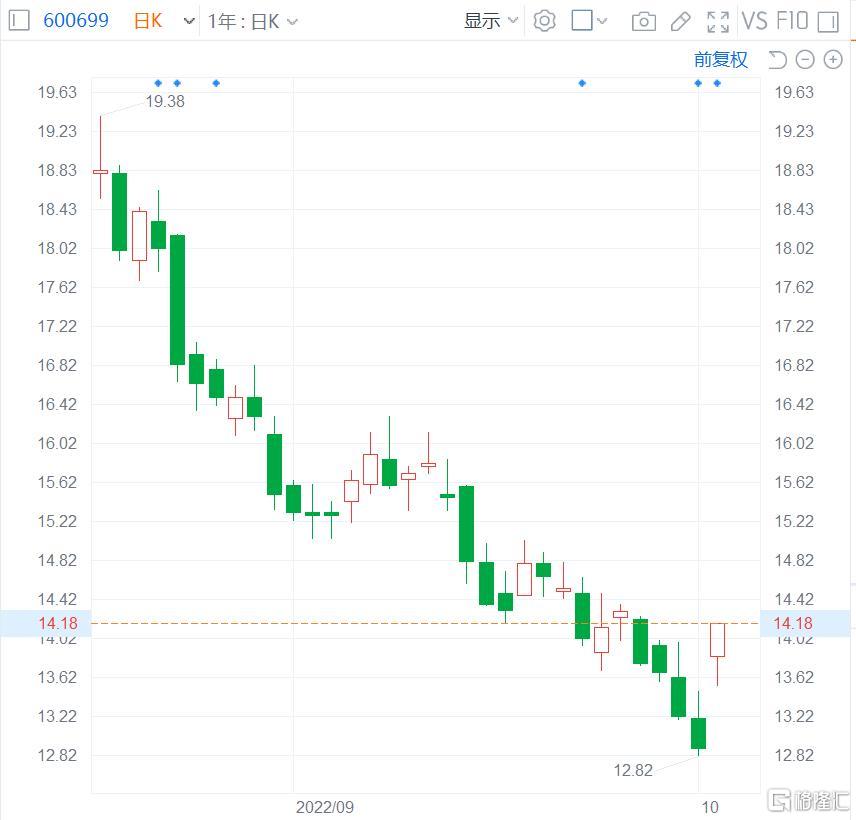
Task: Click the 16.02 label on right axis
Action: [794, 443]
